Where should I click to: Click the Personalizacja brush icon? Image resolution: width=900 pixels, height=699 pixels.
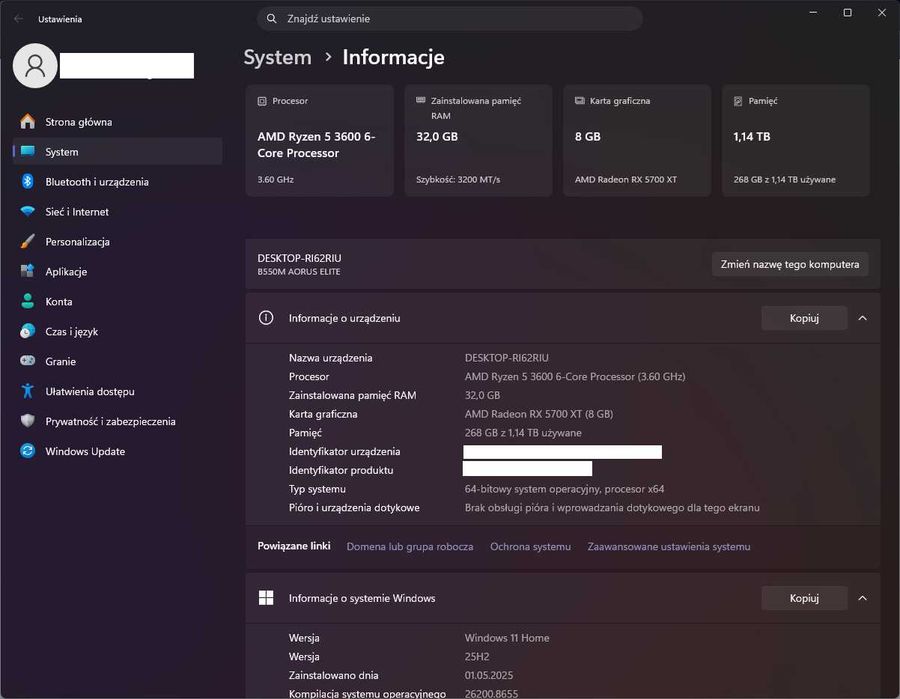[28, 241]
